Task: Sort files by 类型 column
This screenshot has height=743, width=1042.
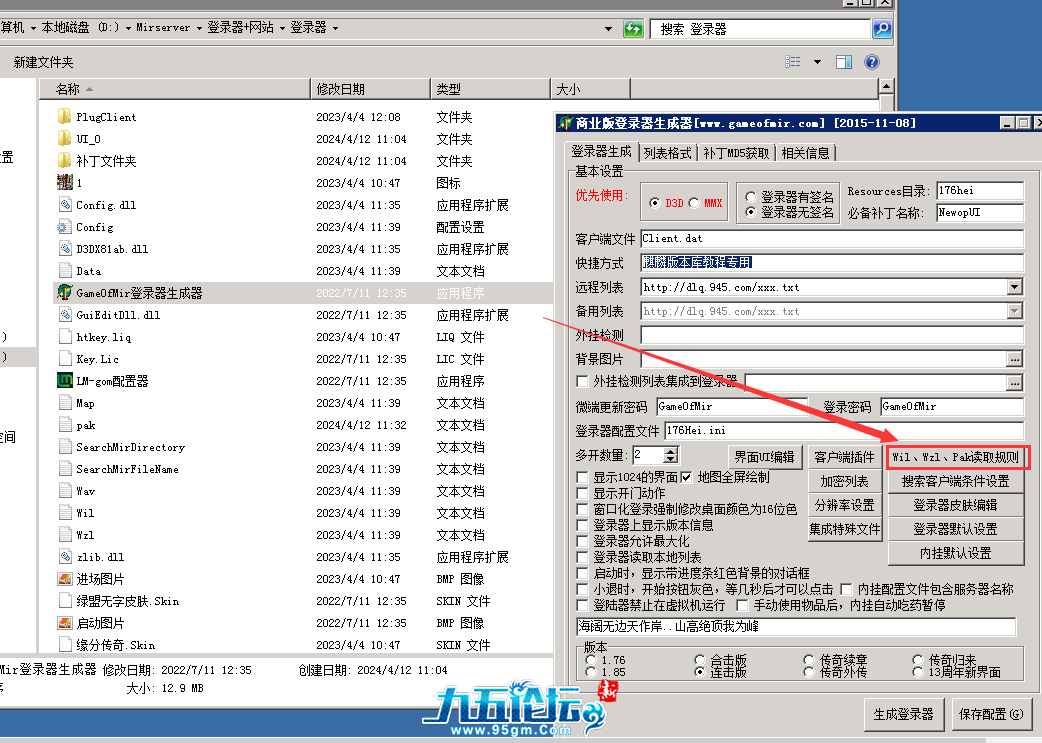Action: [x=490, y=89]
